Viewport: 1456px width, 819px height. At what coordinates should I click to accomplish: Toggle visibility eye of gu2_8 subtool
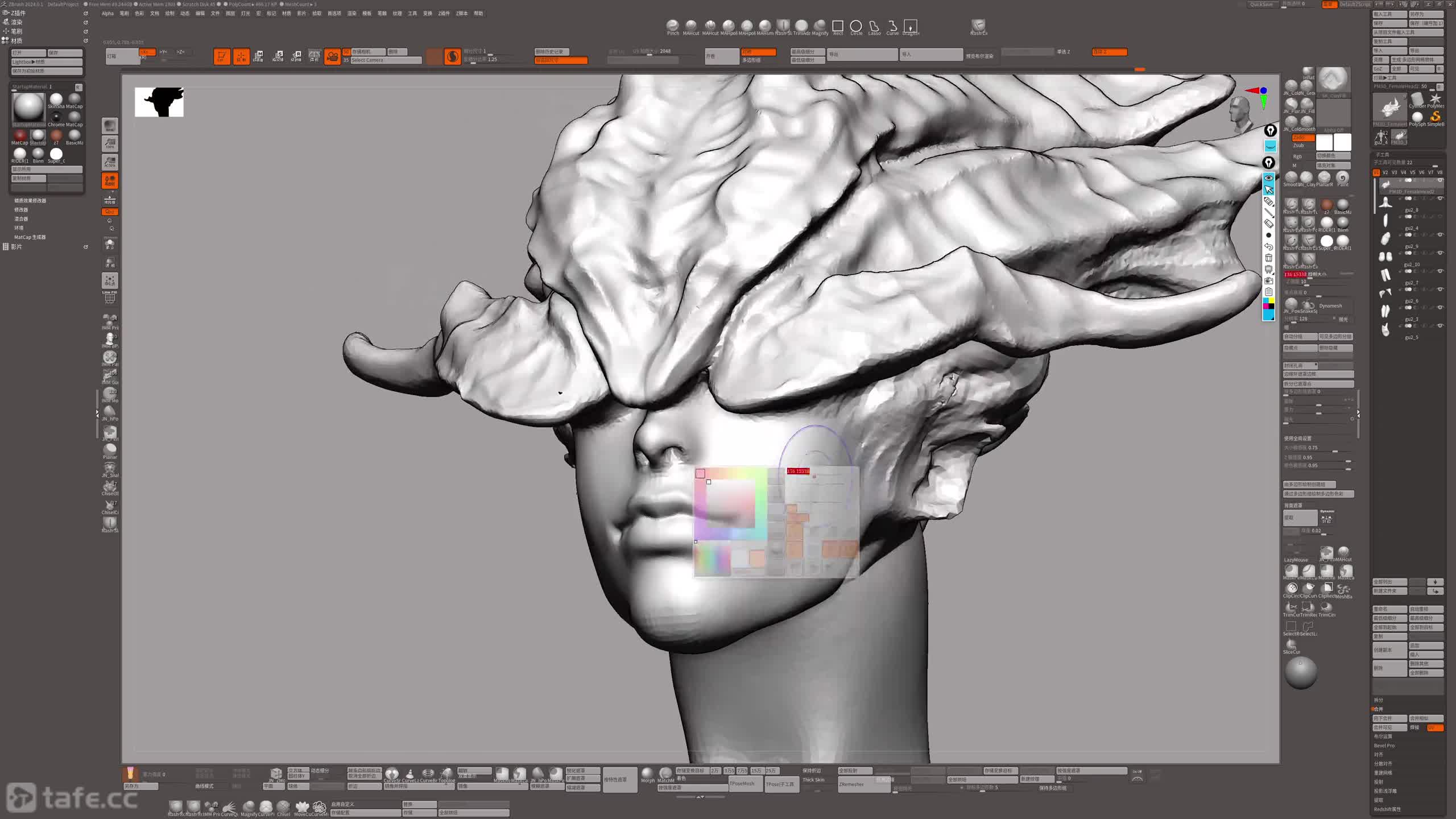[x=1440, y=198]
